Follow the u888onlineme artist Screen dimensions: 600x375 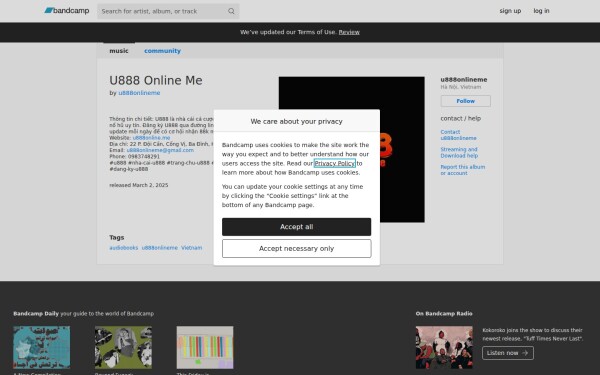pyautogui.click(x=465, y=101)
